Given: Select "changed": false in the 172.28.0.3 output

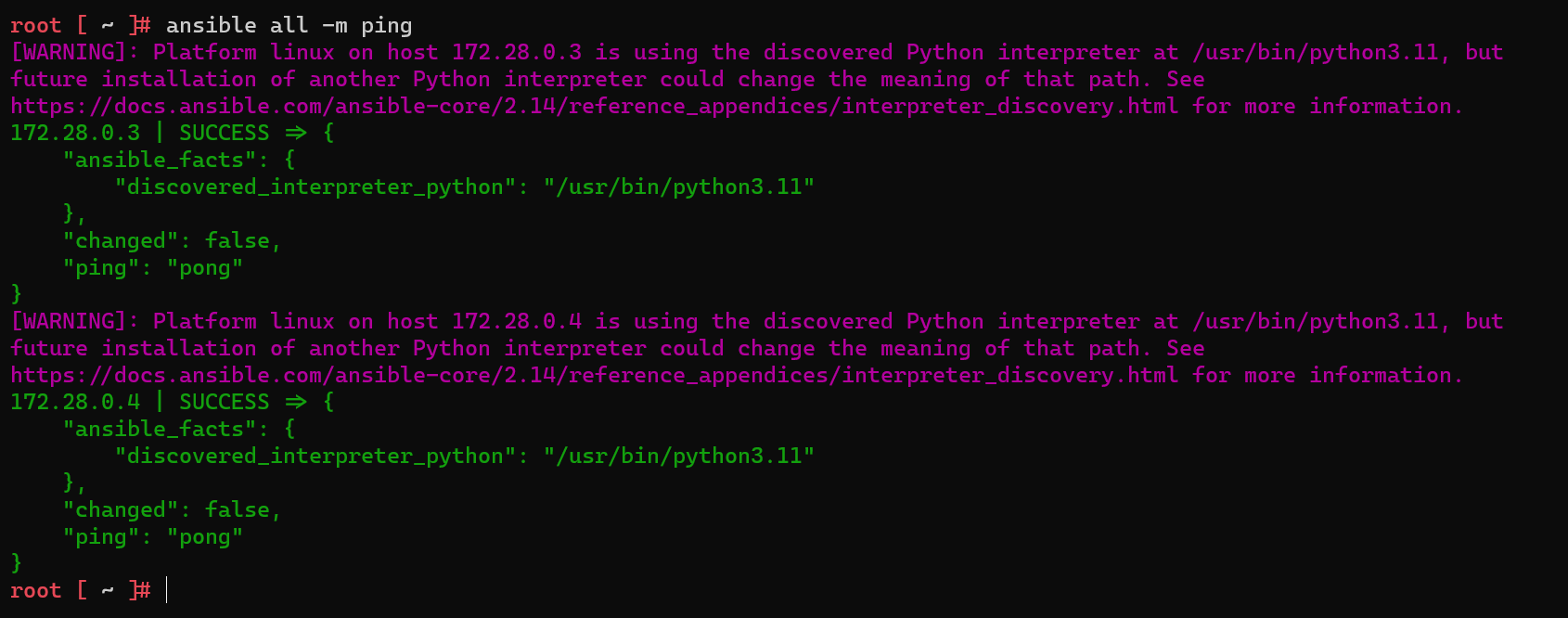Looking at the screenshot, I should coord(172,241).
